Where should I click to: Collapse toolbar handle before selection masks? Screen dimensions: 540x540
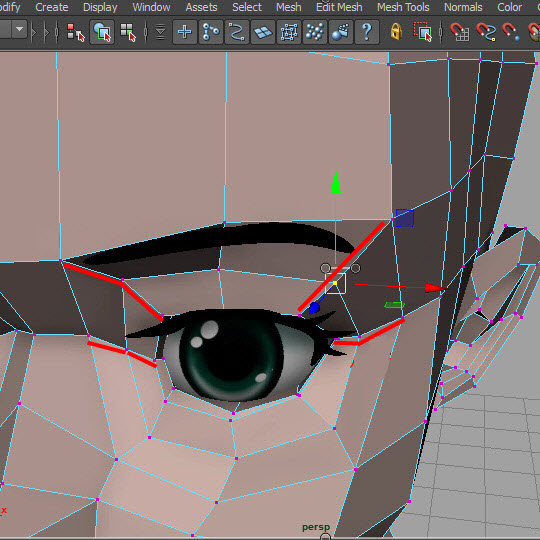pyautogui.click(x=146, y=32)
